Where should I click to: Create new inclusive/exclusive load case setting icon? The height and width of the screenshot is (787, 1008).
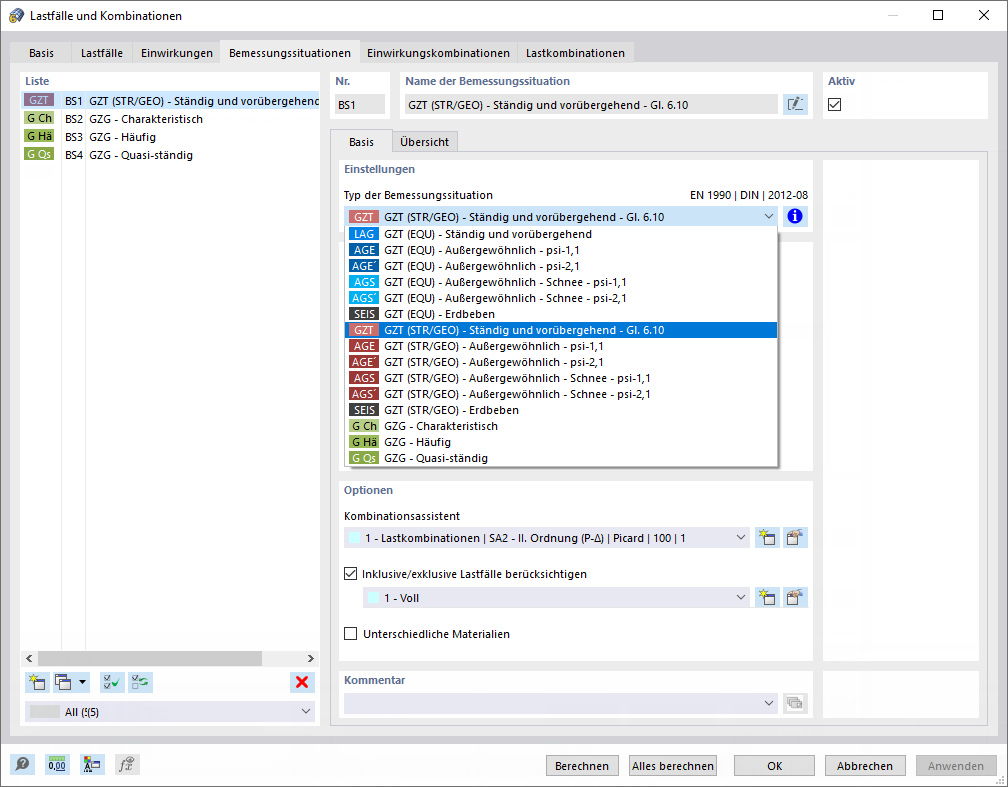coord(767,597)
